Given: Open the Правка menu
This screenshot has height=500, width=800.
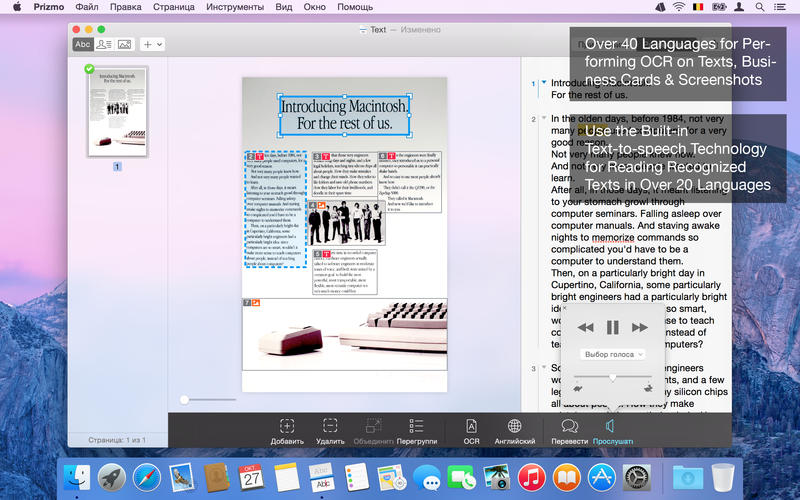Looking at the screenshot, I should point(126,7).
